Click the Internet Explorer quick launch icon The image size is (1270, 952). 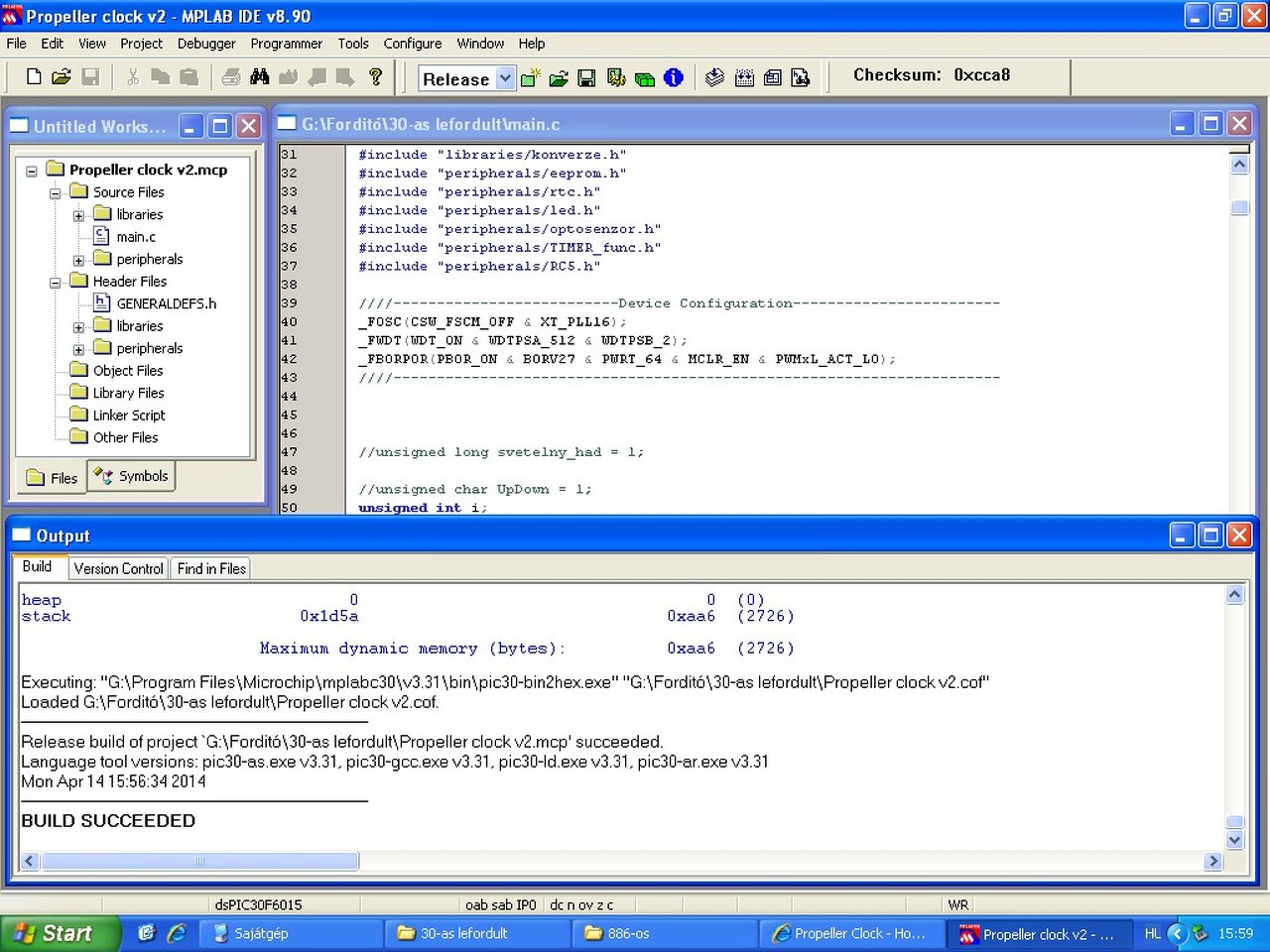[177, 933]
